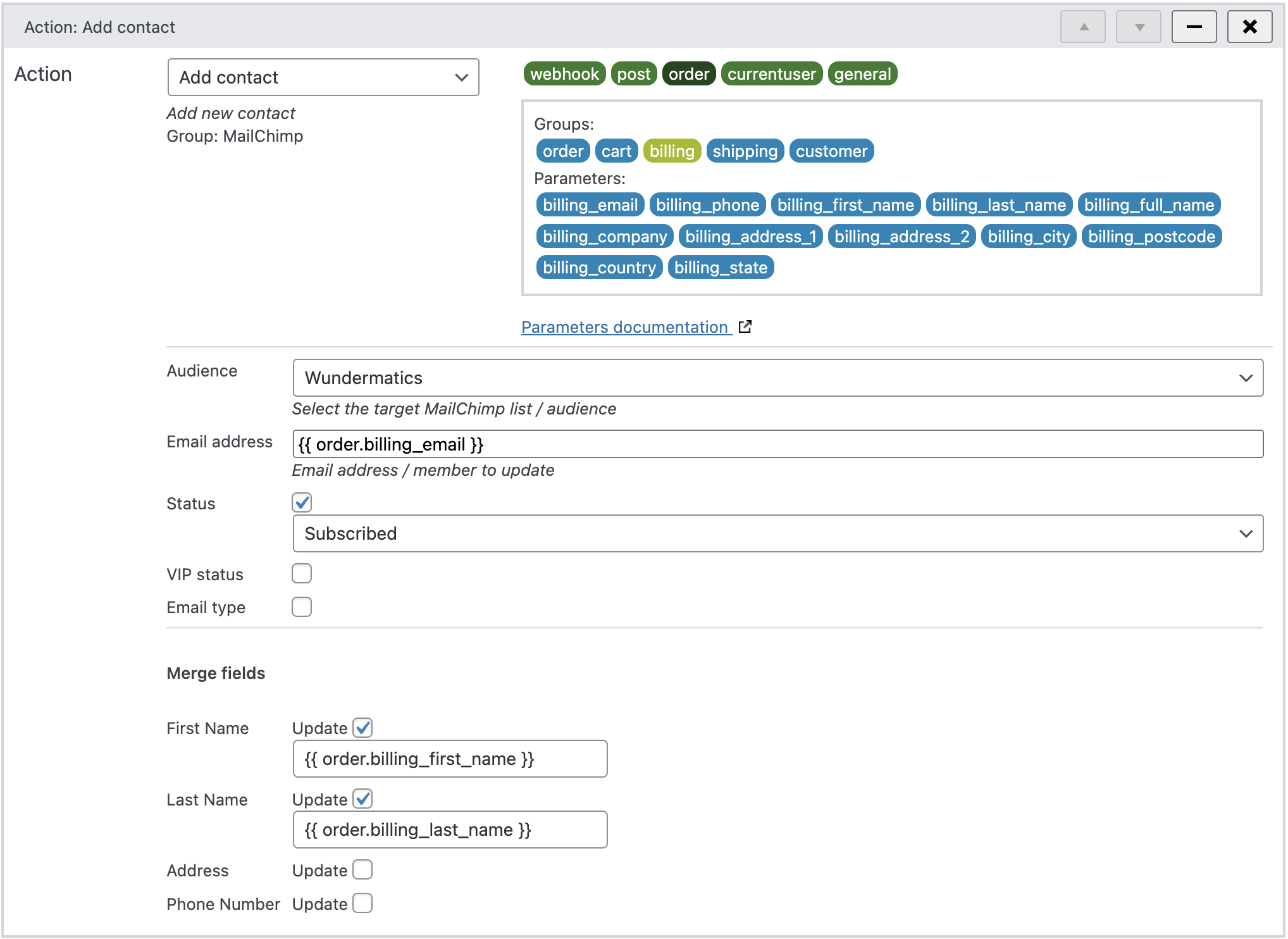The image size is (1288, 939).
Task: Enable Update for the Address merge field
Action: [x=362, y=870]
